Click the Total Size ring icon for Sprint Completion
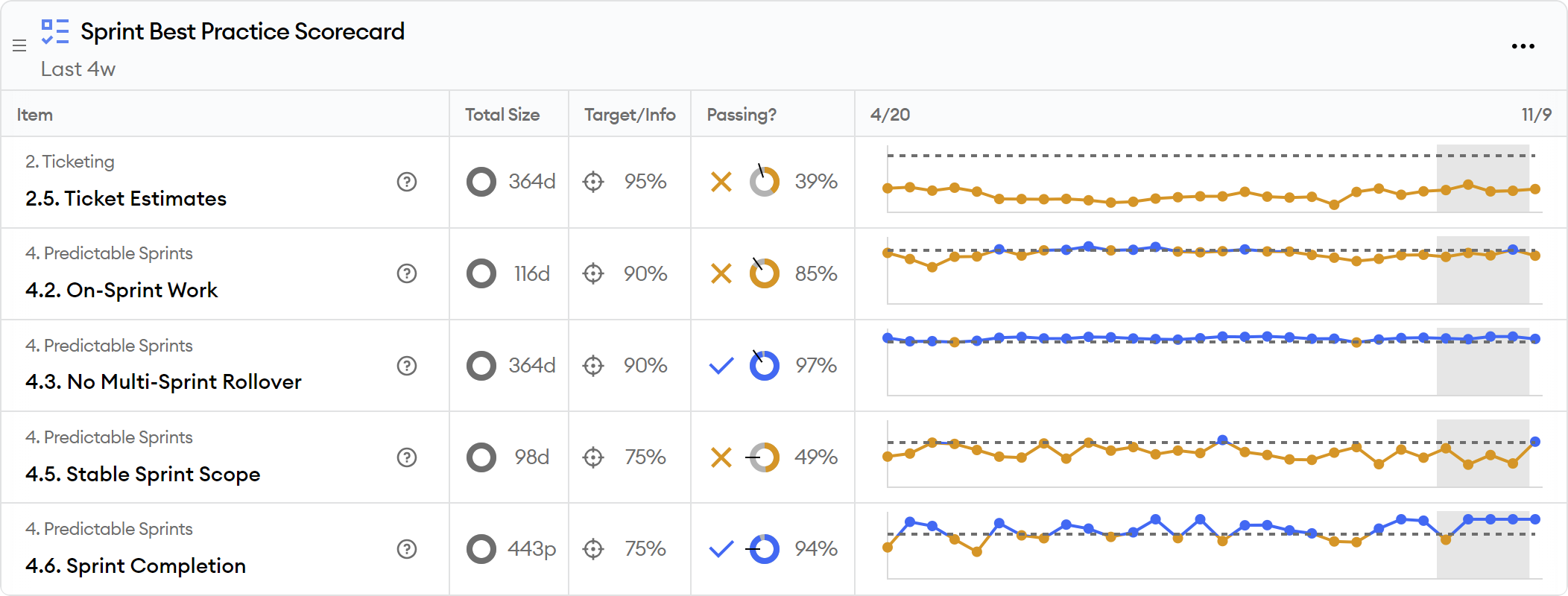 tap(481, 549)
